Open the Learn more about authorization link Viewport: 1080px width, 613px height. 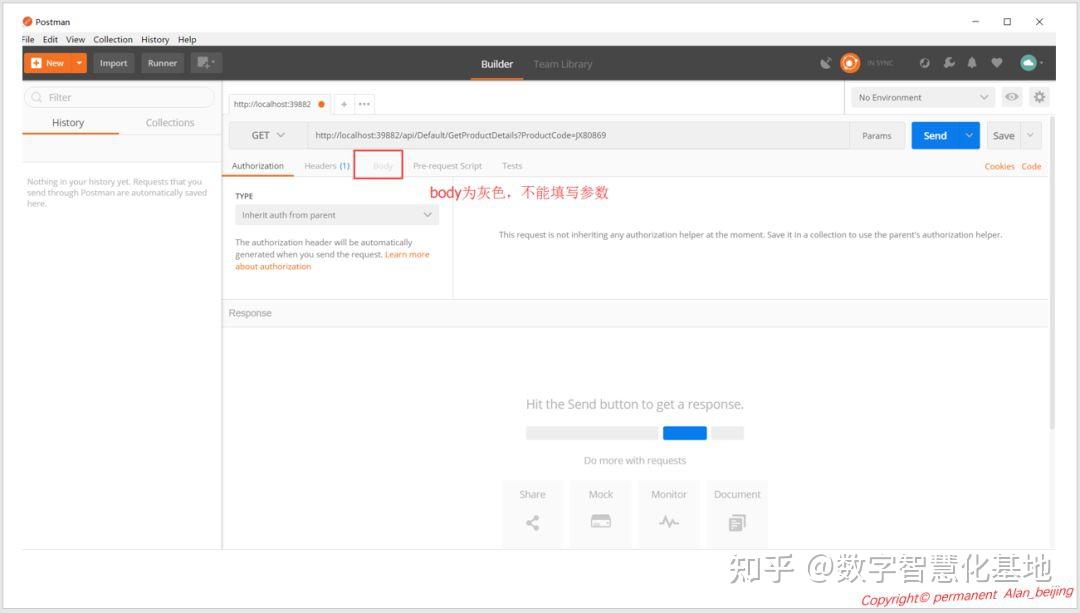(406, 254)
